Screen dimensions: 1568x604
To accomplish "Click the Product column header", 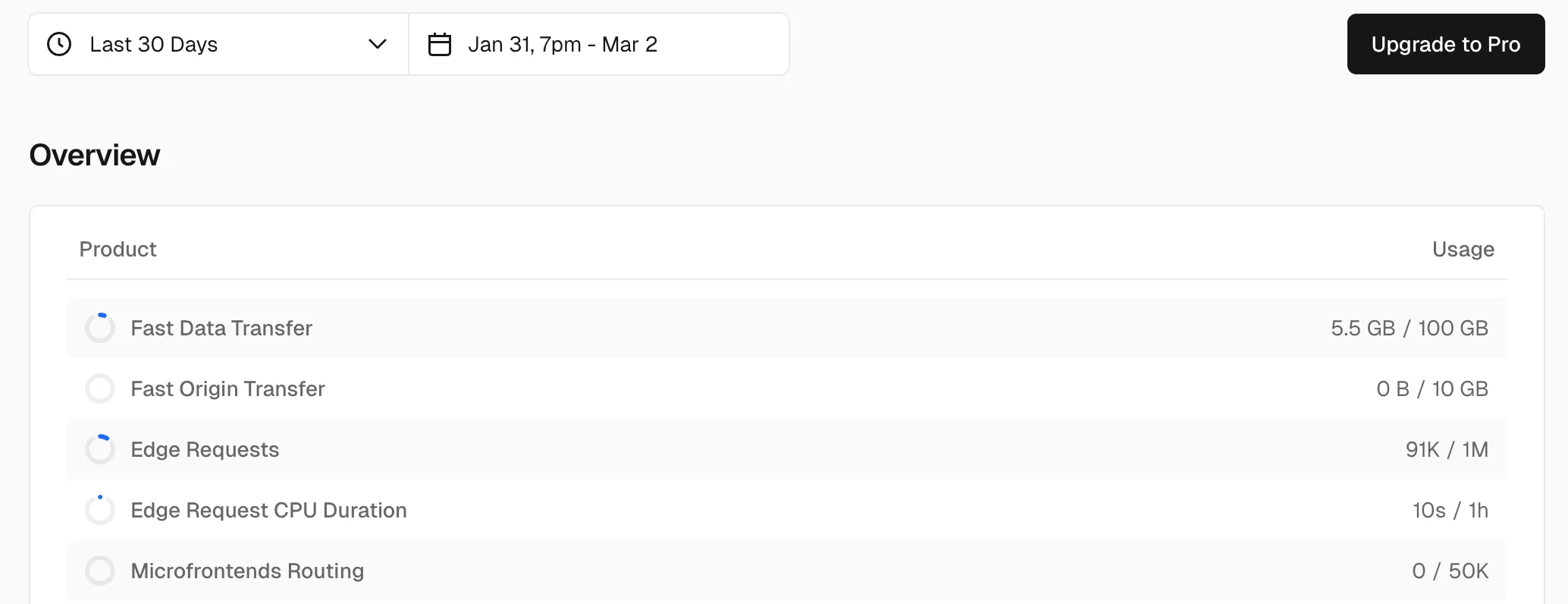I will tap(118, 249).
